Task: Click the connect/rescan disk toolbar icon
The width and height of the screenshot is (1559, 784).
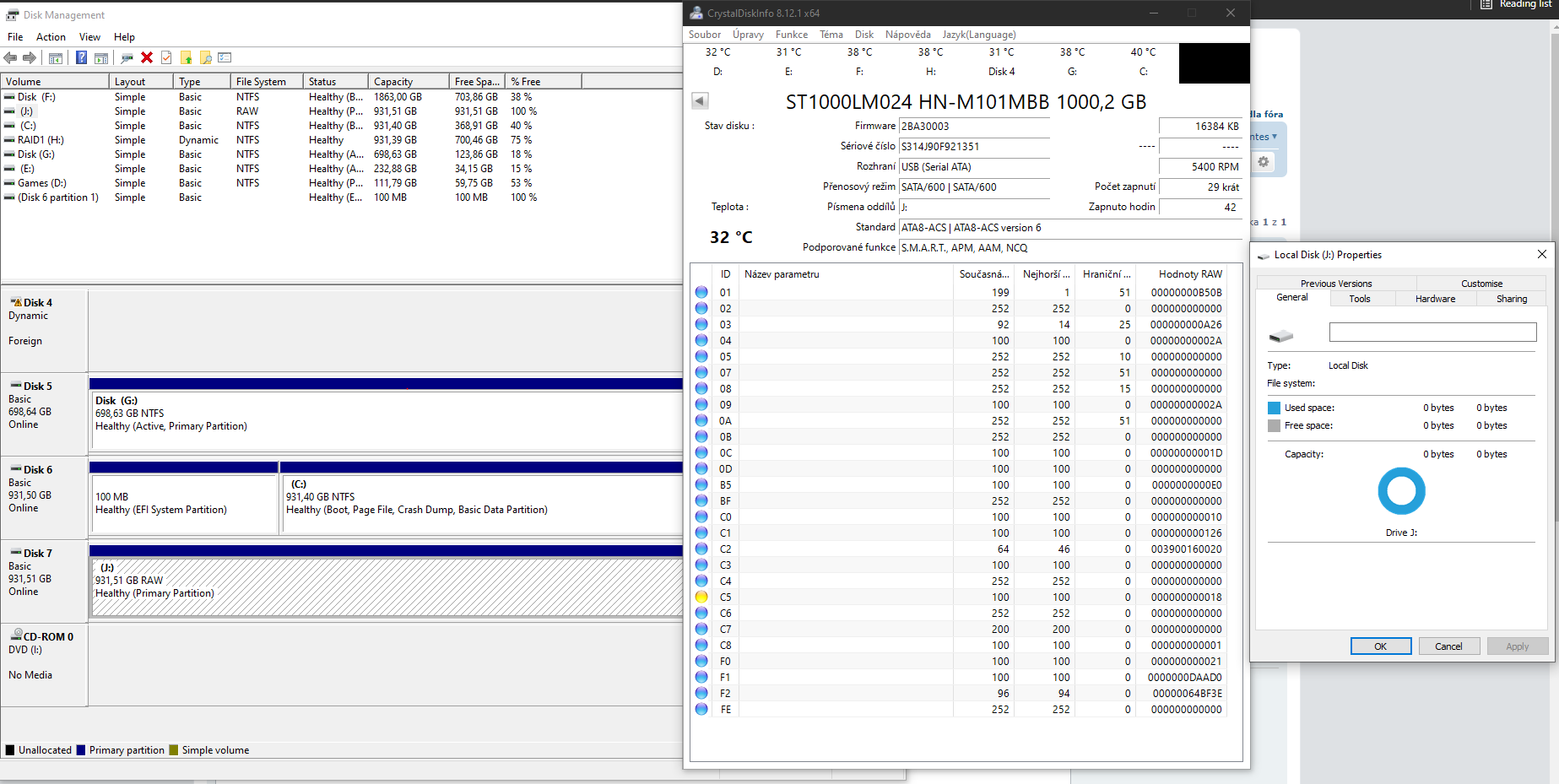Action: [x=127, y=57]
